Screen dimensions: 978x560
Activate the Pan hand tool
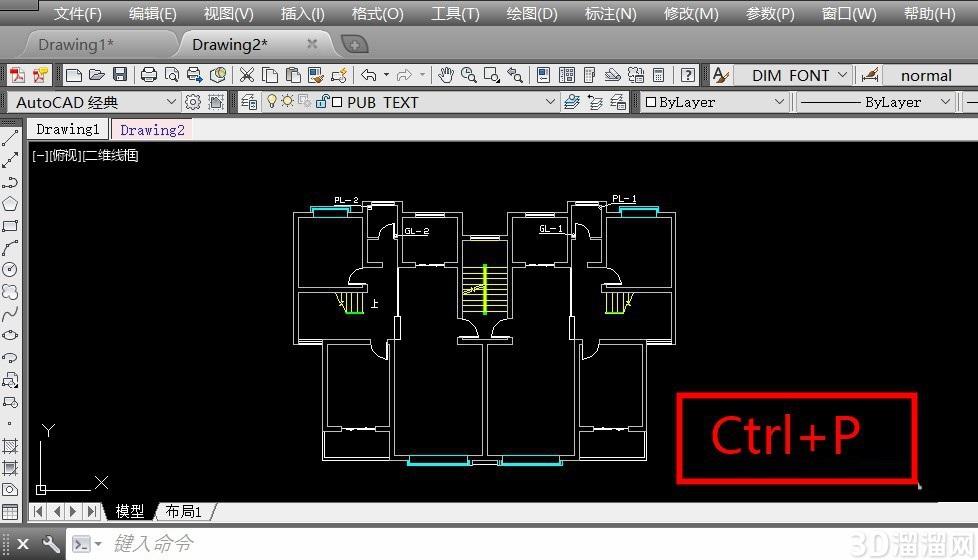(445, 75)
